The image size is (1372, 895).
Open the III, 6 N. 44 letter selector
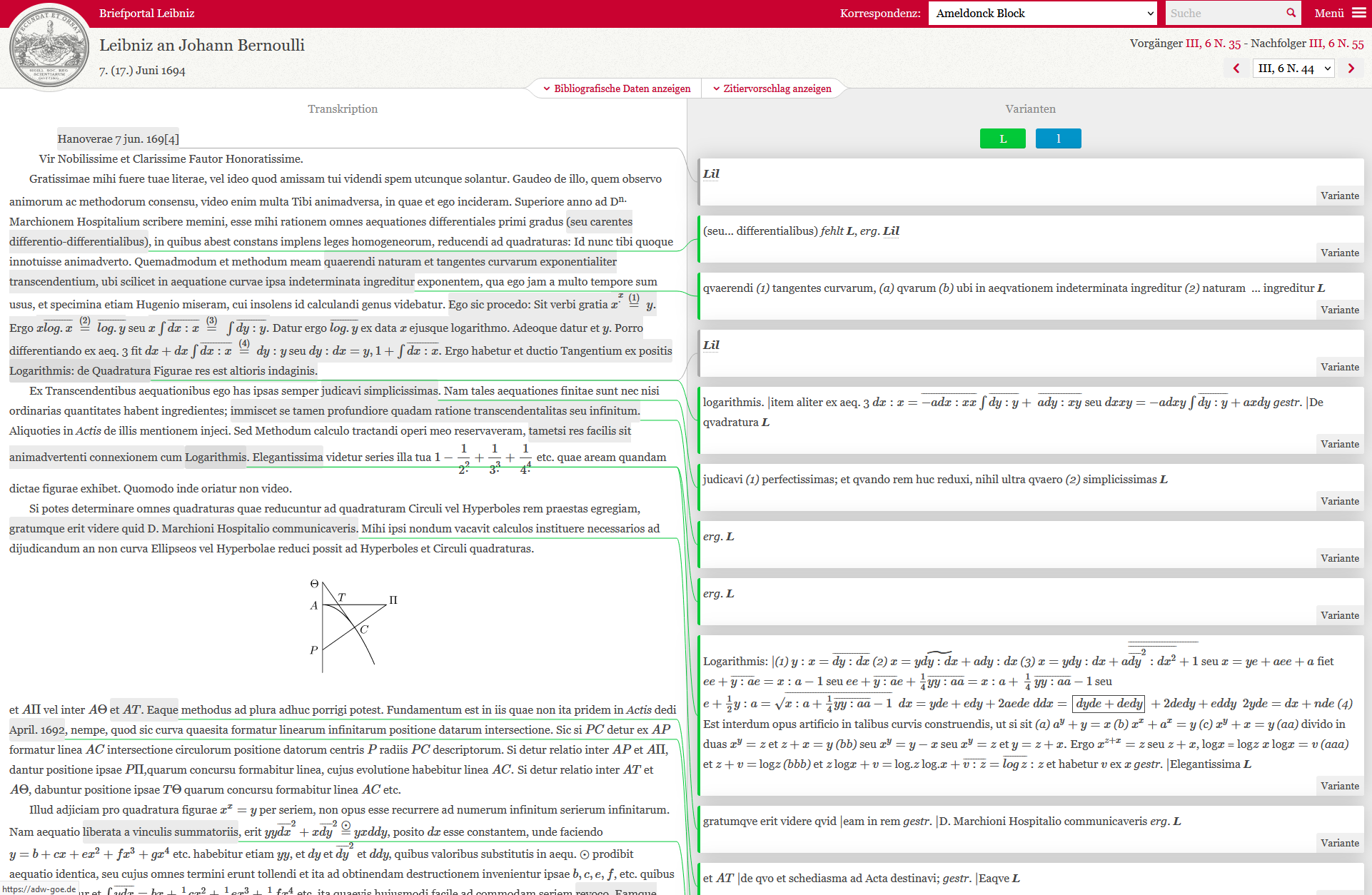pyautogui.click(x=1293, y=69)
